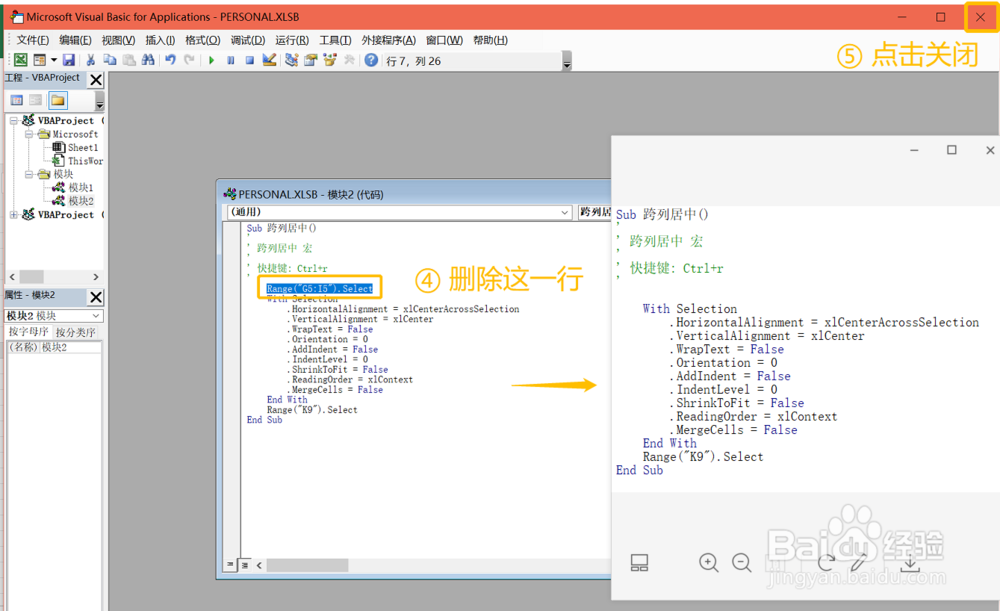This screenshot has height=611, width=1000.
Task: Zoom in using the image viewer magnifier
Action: pos(709,563)
